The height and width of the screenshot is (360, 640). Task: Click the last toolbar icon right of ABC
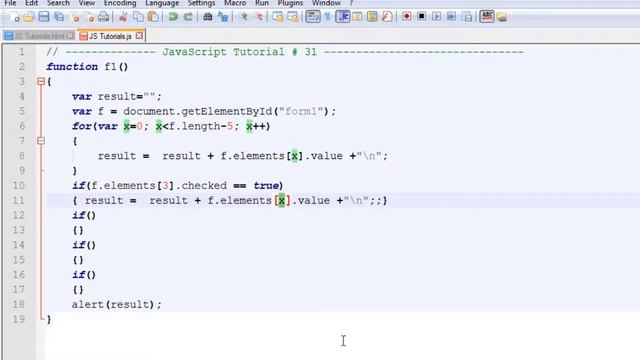click(x=502, y=17)
